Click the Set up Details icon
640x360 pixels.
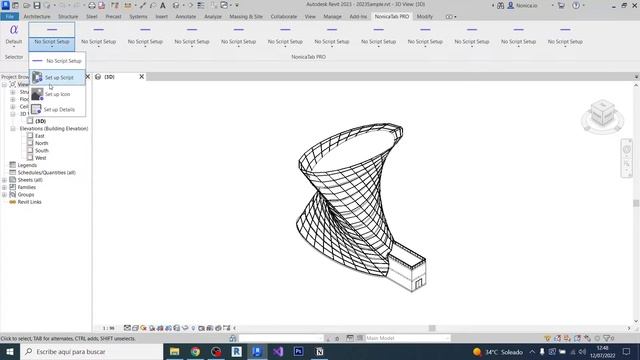click(x=36, y=109)
